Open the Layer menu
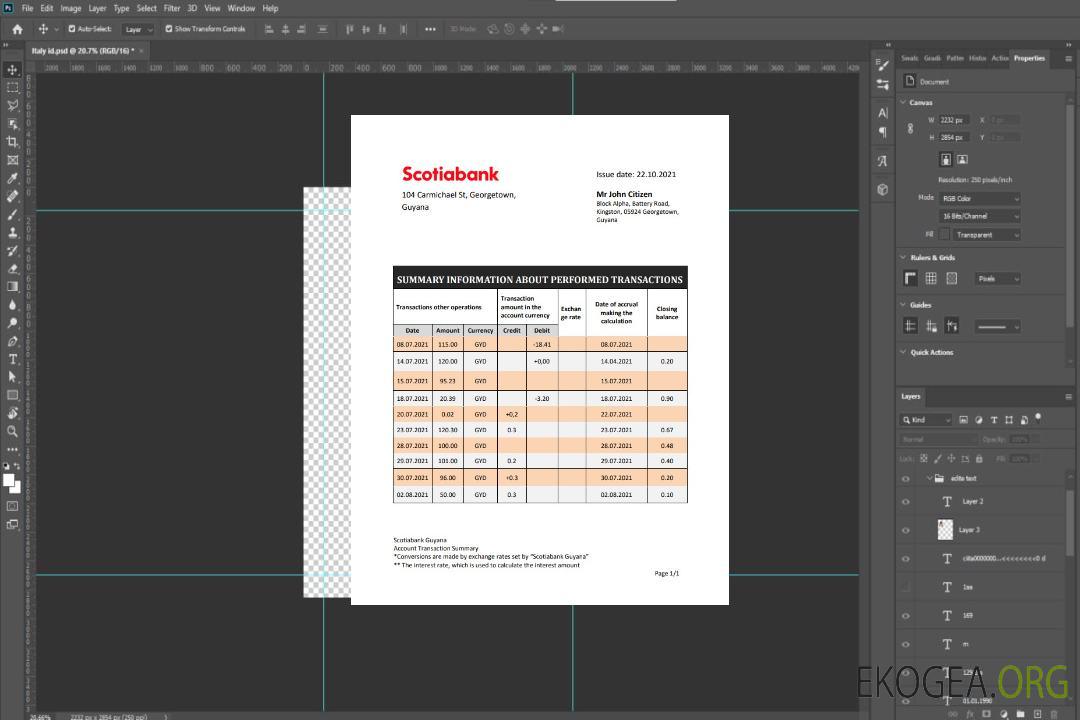 pyautogui.click(x=97, y=8)
